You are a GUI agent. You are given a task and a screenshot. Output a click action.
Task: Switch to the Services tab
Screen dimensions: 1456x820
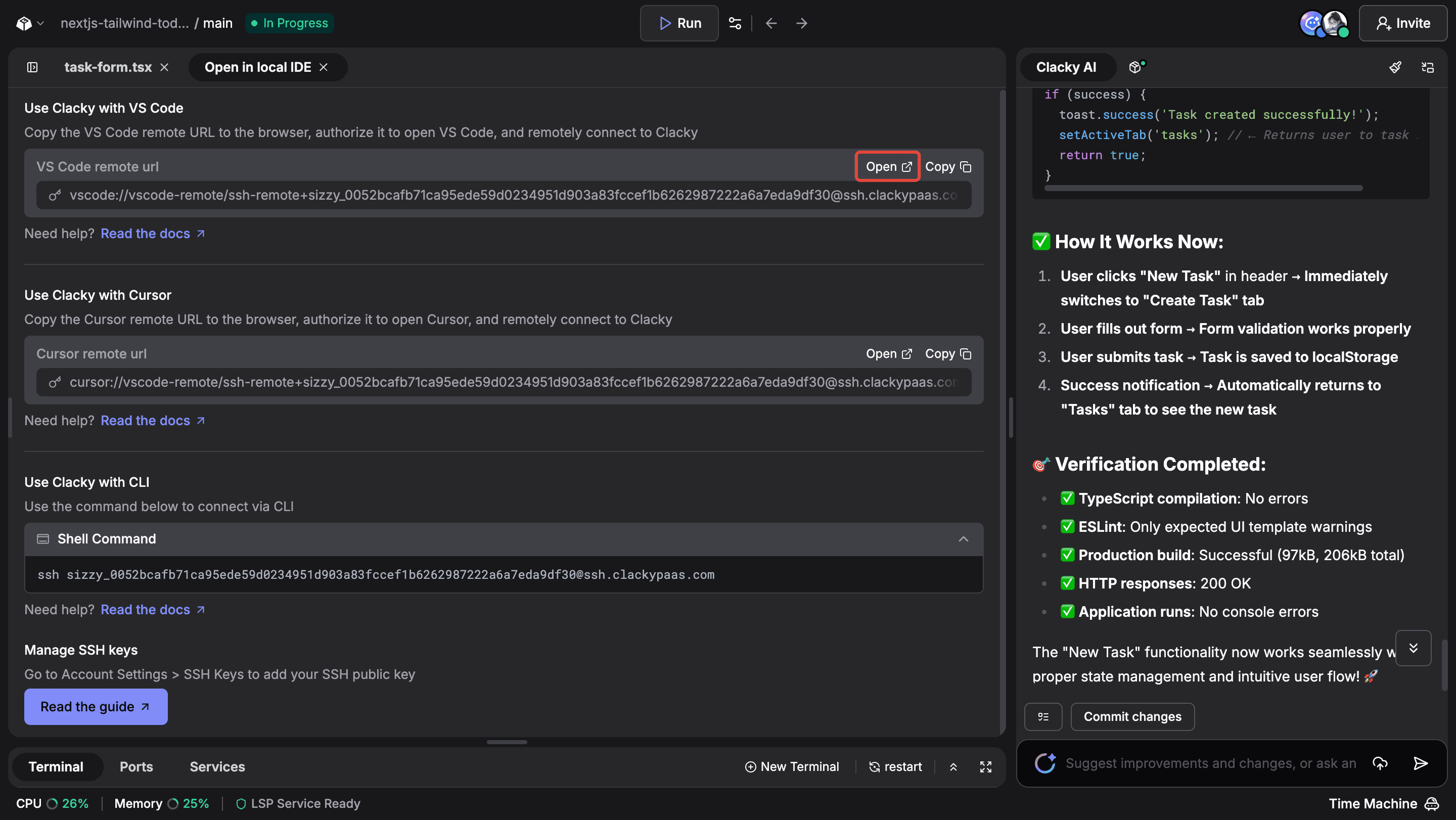point(217,767)
